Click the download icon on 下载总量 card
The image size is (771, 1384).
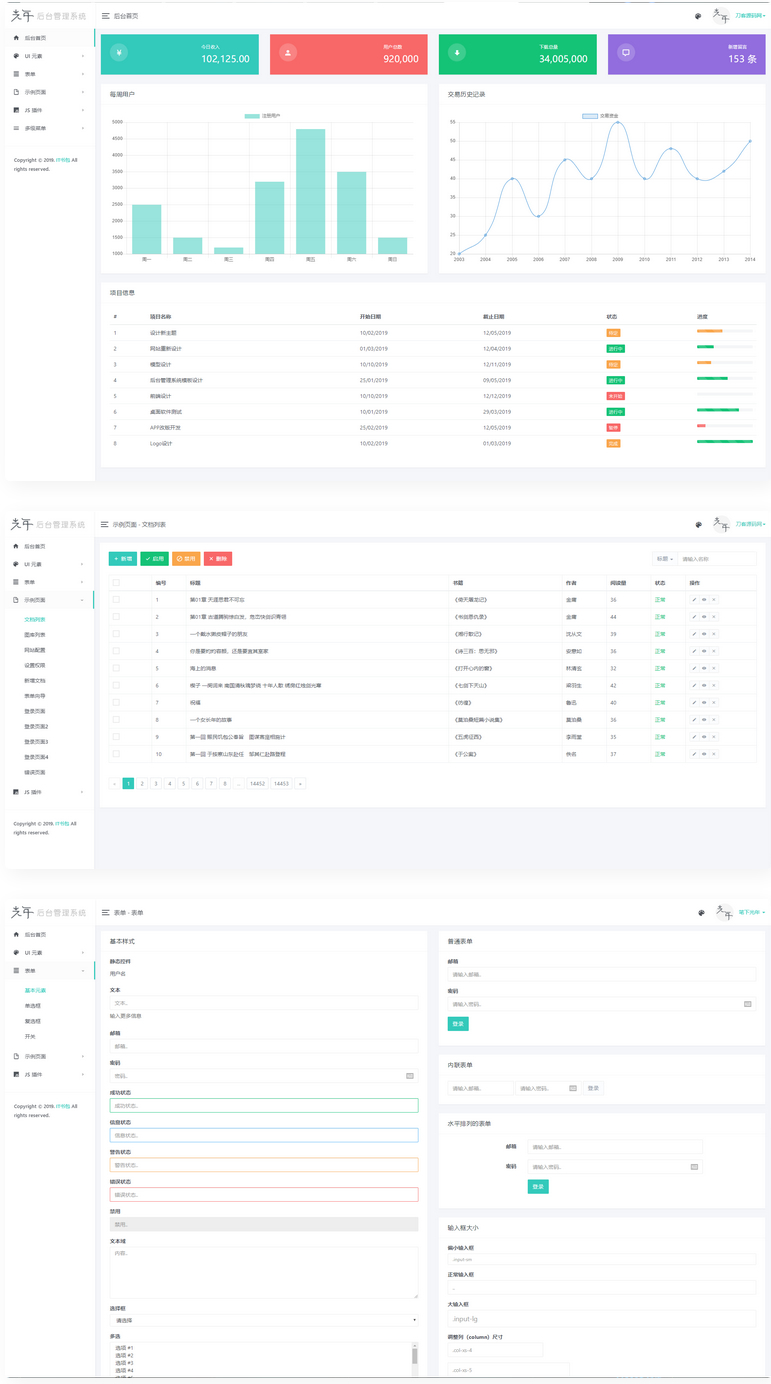click(457, 53)
